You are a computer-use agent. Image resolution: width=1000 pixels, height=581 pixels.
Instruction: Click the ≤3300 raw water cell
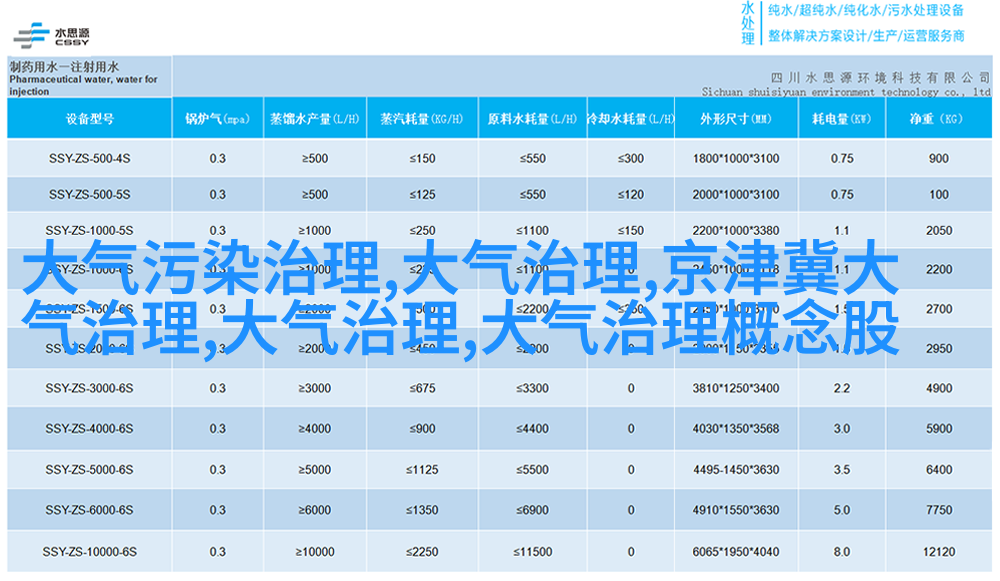click(533, 388)
